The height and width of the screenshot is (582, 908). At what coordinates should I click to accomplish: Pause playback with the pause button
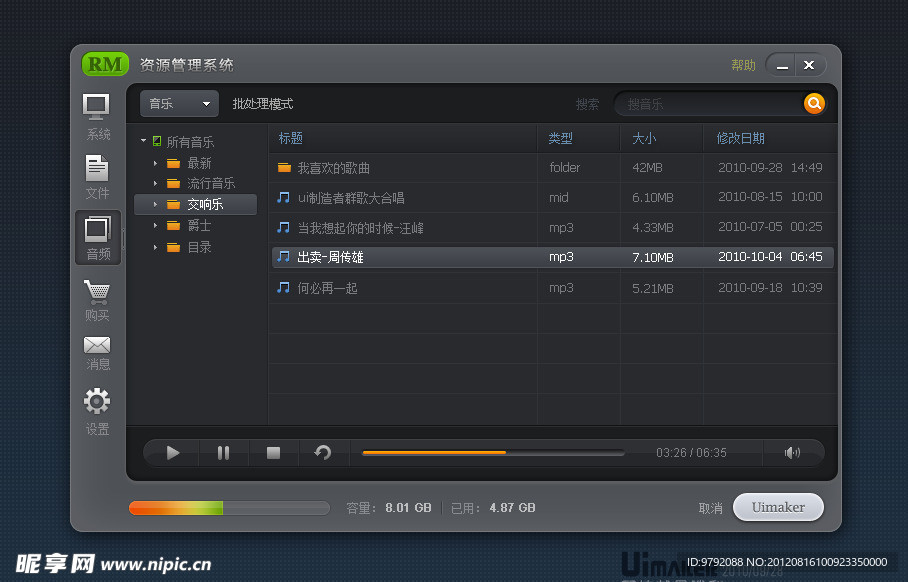pos(223,453)
